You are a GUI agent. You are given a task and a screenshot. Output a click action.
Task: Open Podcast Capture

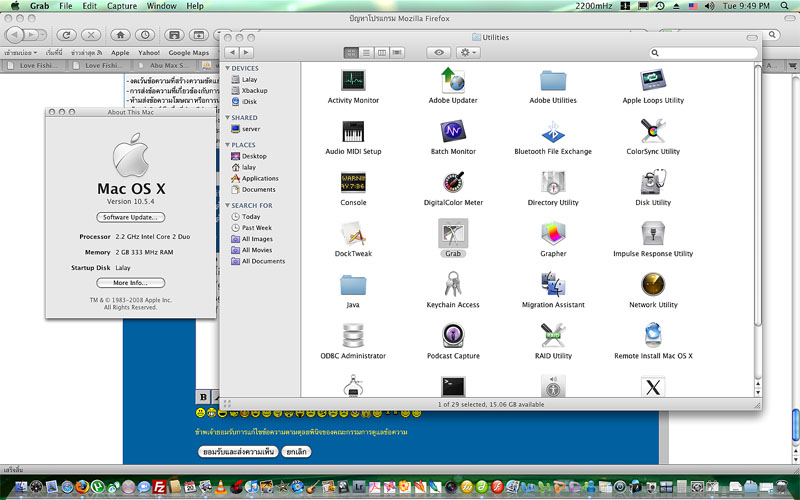(x=453, y=336)
